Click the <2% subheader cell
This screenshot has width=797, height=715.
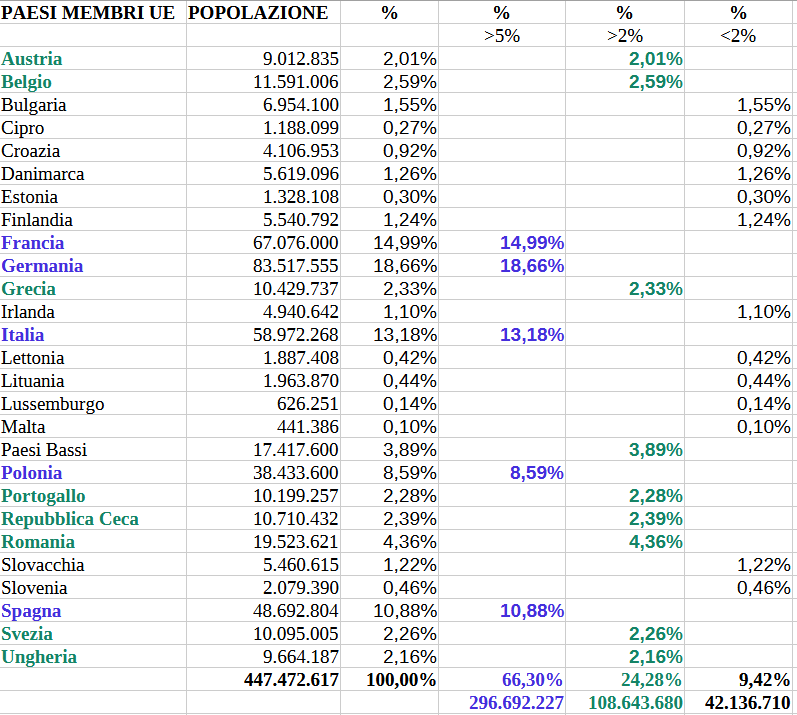(738, 36)
